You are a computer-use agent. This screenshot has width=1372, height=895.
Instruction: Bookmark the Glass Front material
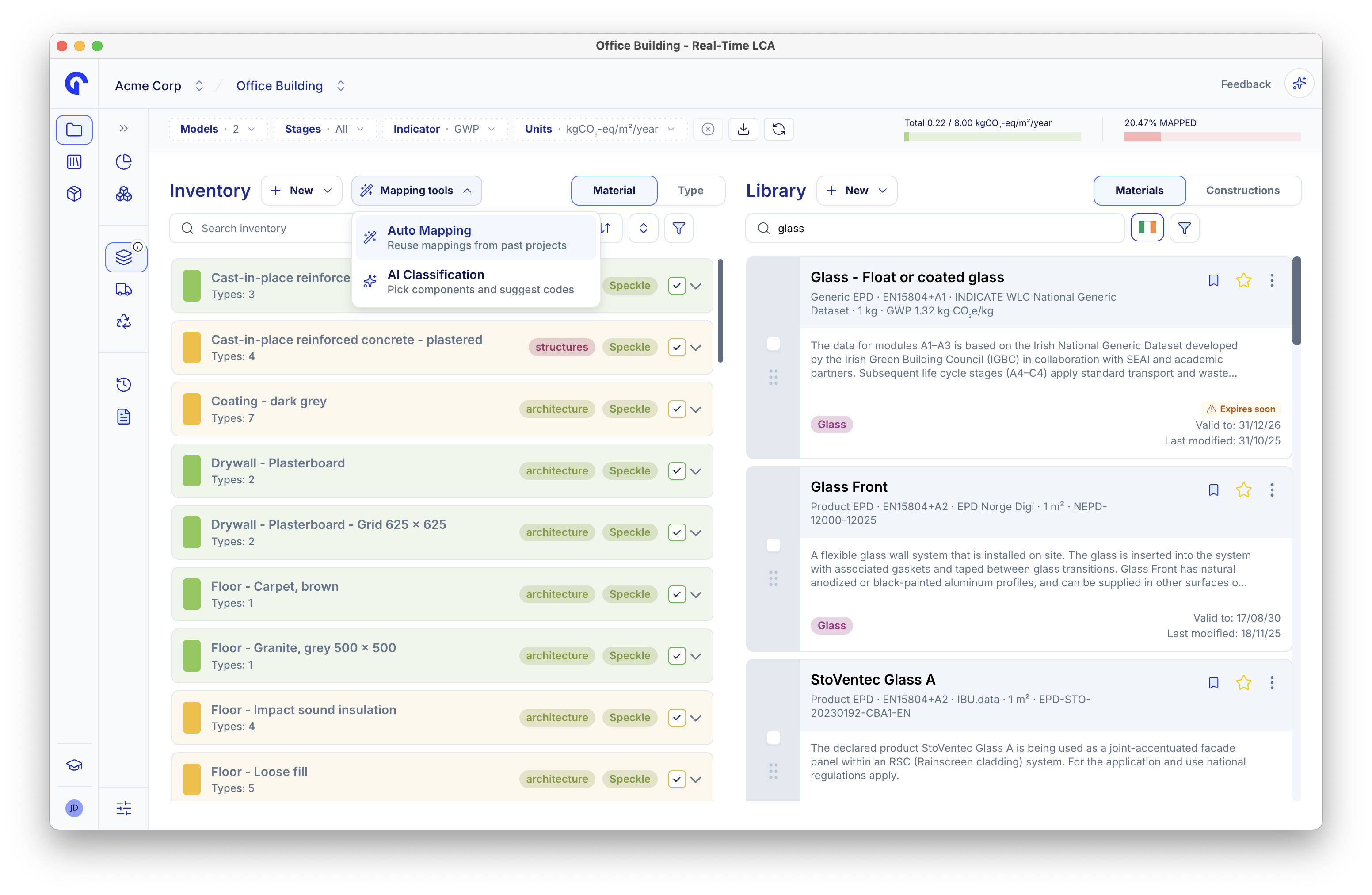(1213, 490)
